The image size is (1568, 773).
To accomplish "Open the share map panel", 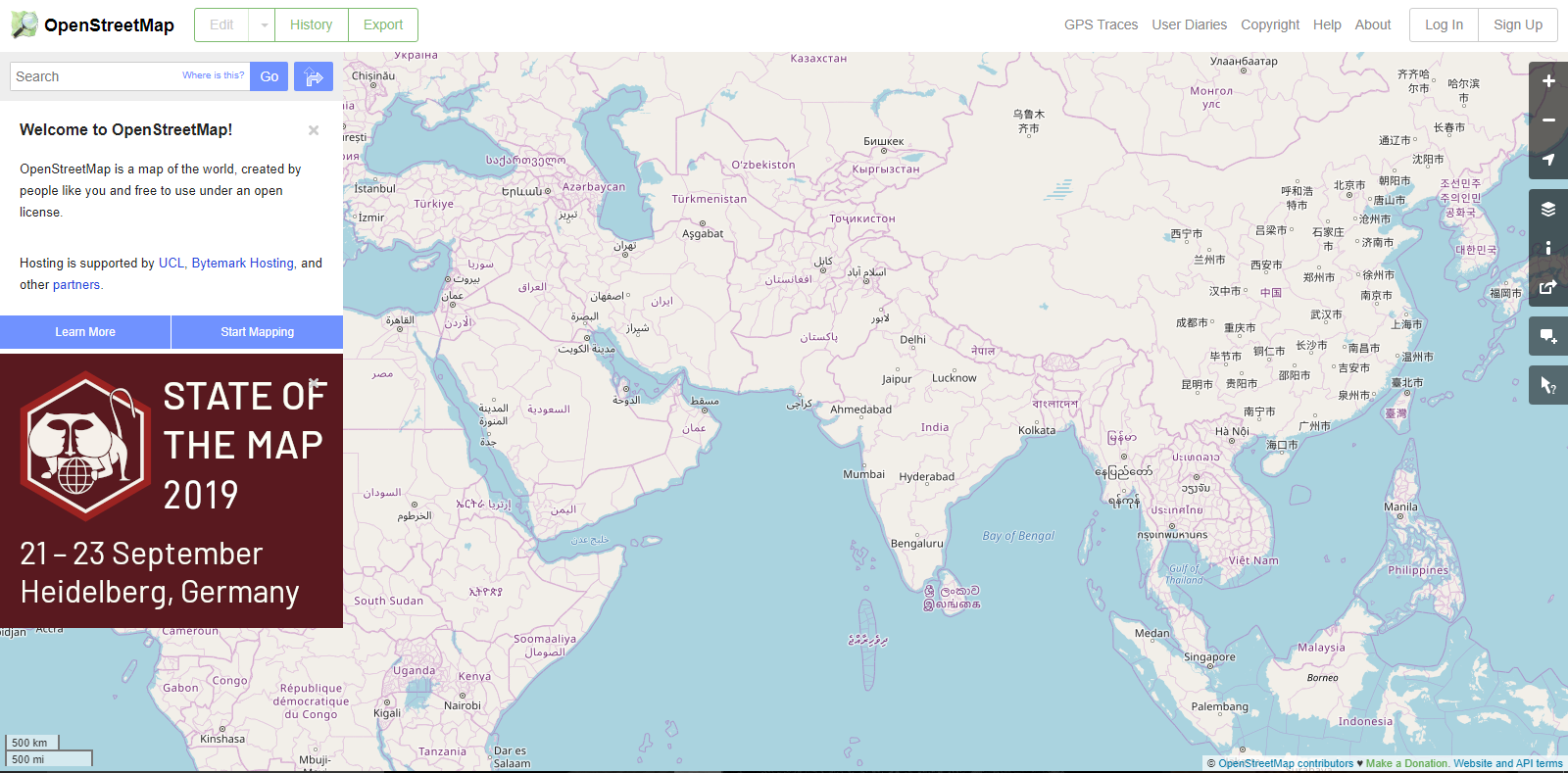I will pos(1548,287).
